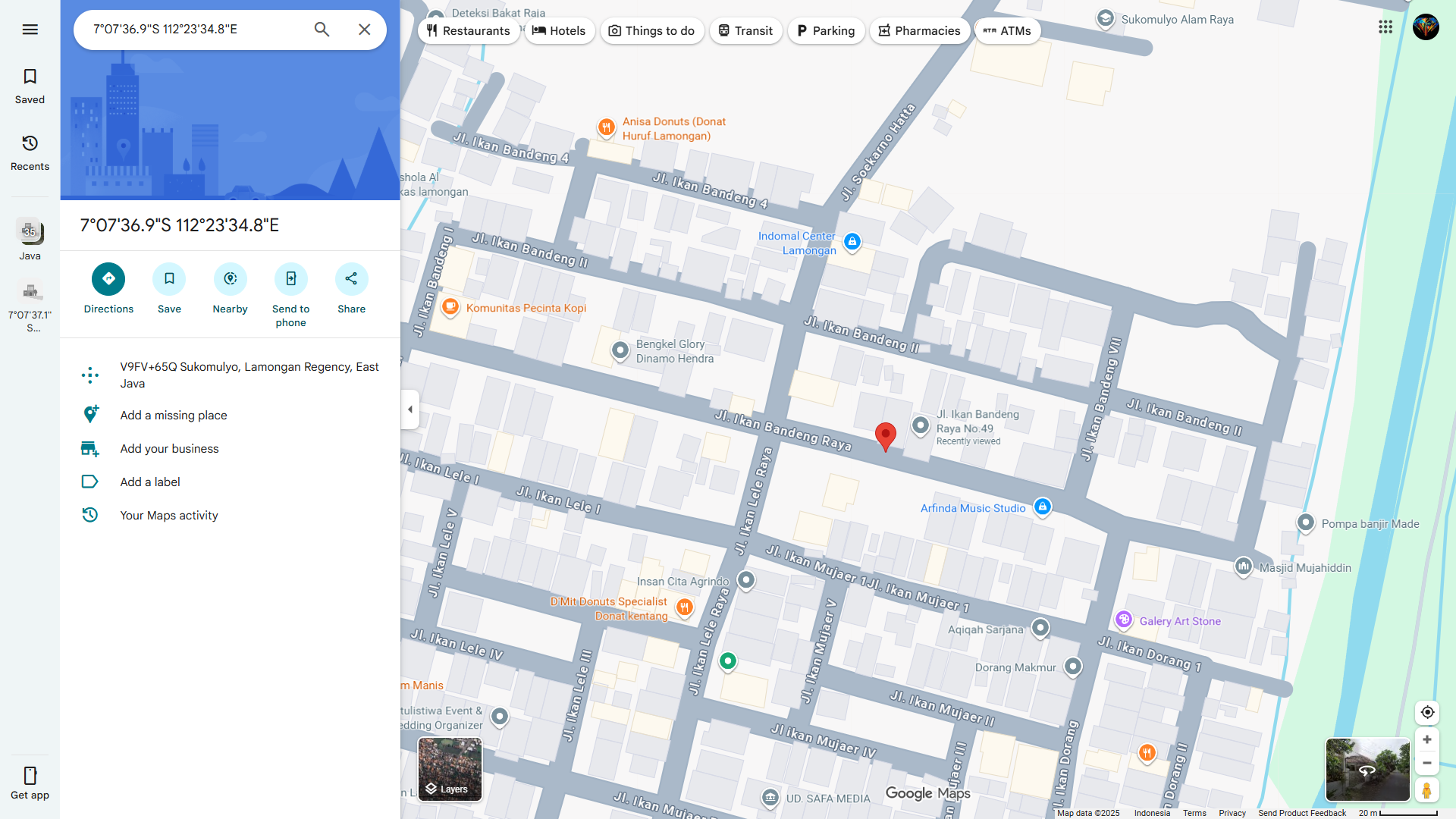Open the Recents history panel
This screenshot has width=1456, height=819.
coord(30,152)
